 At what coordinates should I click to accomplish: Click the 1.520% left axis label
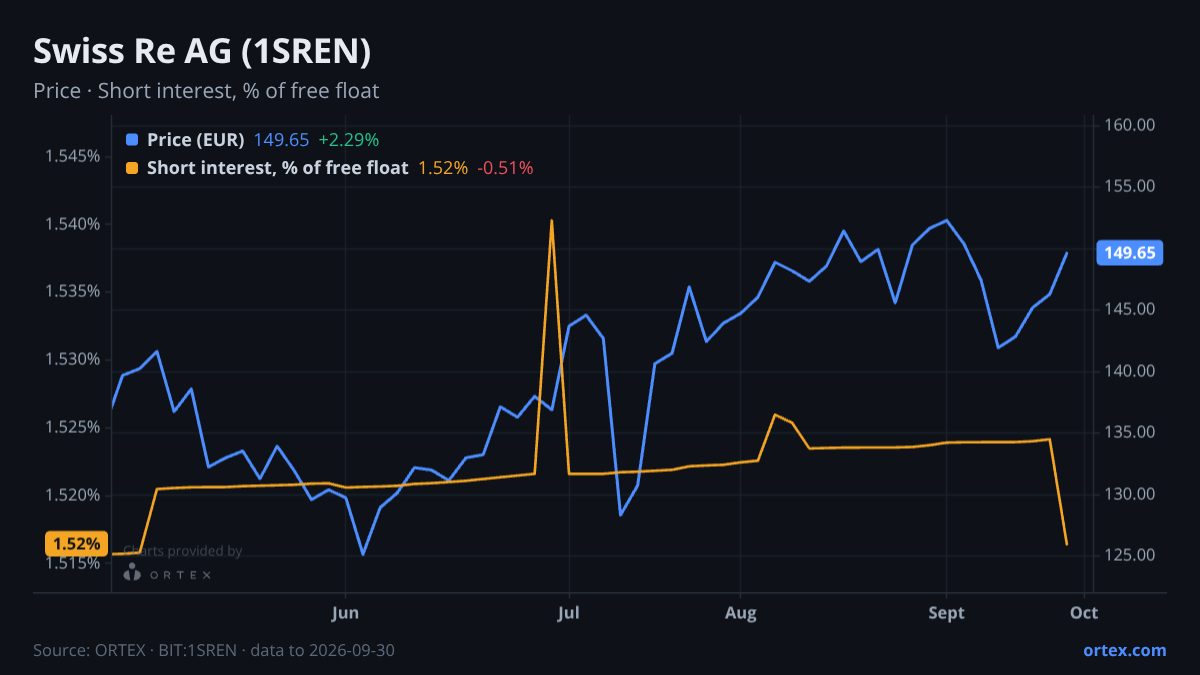click(x=73, y=495)
